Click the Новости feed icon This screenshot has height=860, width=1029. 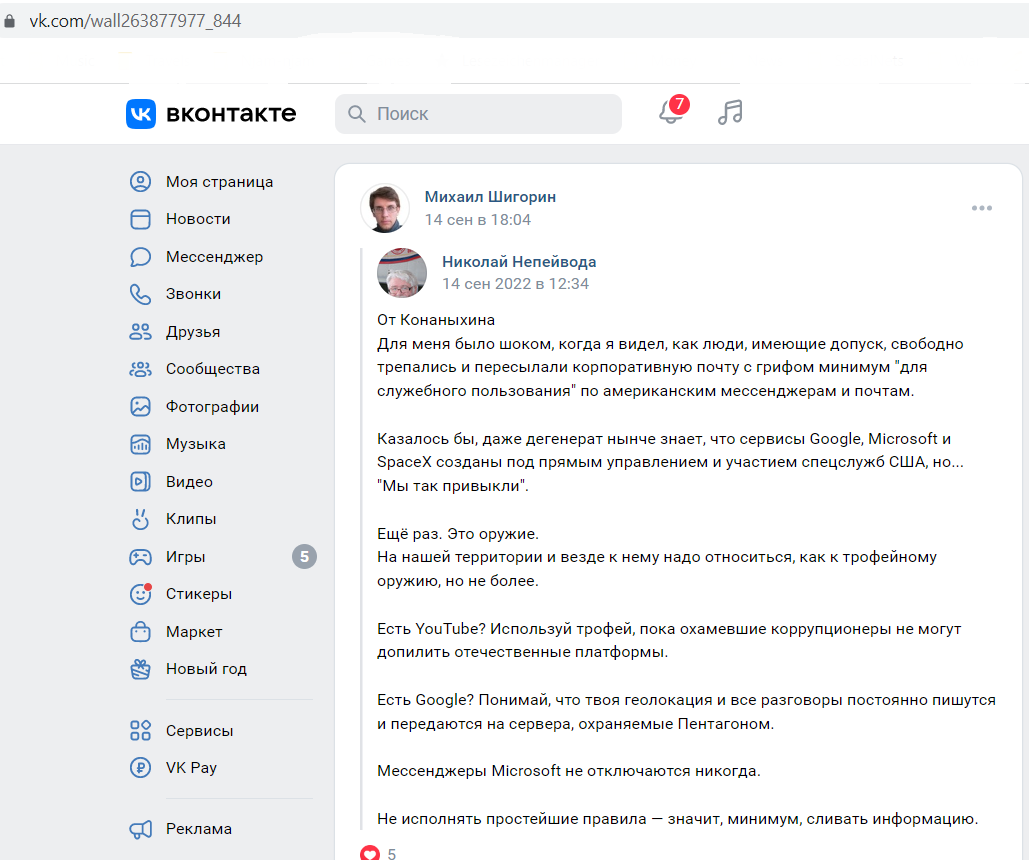pos(140,219)
